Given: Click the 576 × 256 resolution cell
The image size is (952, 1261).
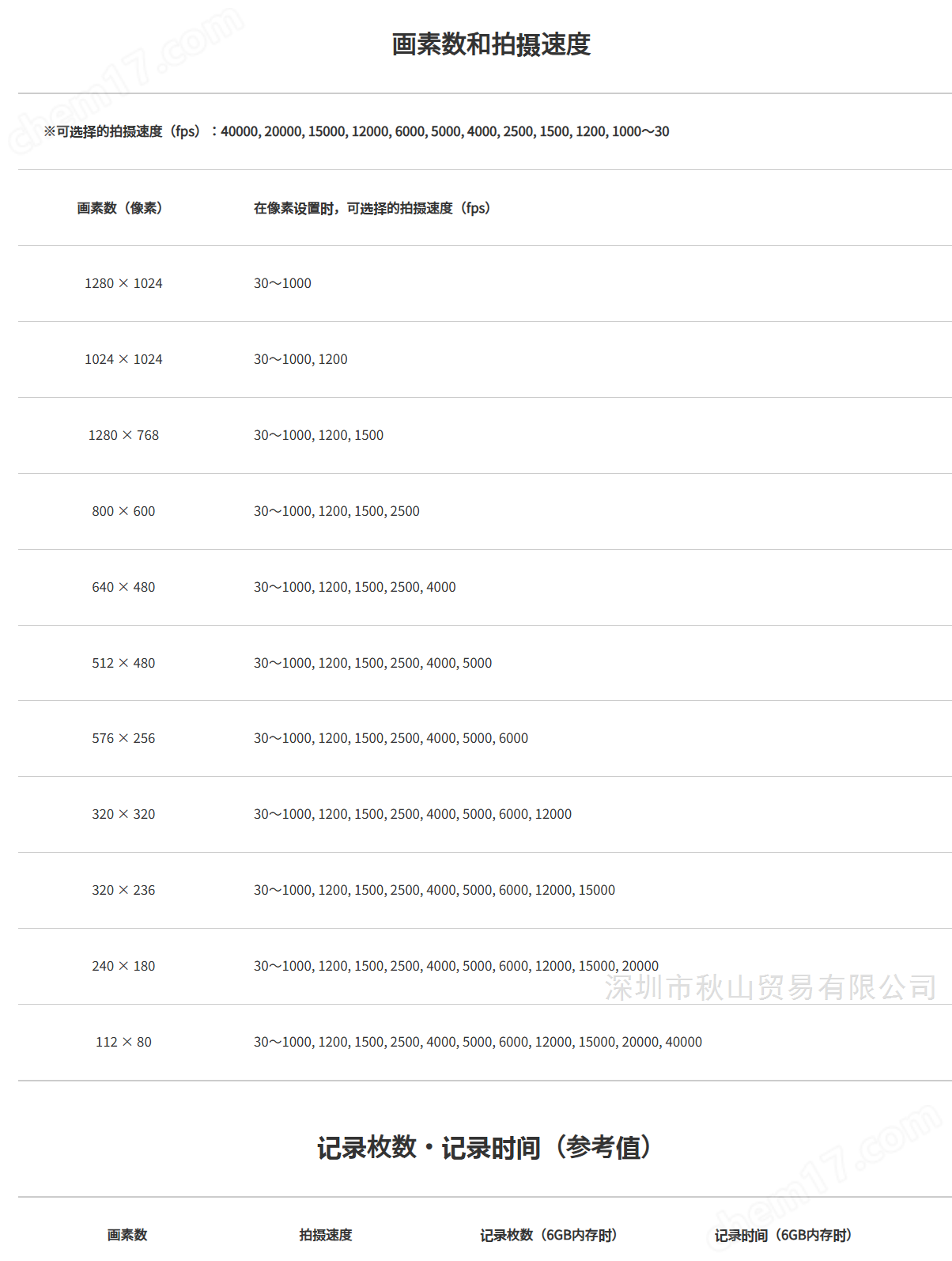Looking at the screenshot, I should pyautogui.click(x=123, y=738).
